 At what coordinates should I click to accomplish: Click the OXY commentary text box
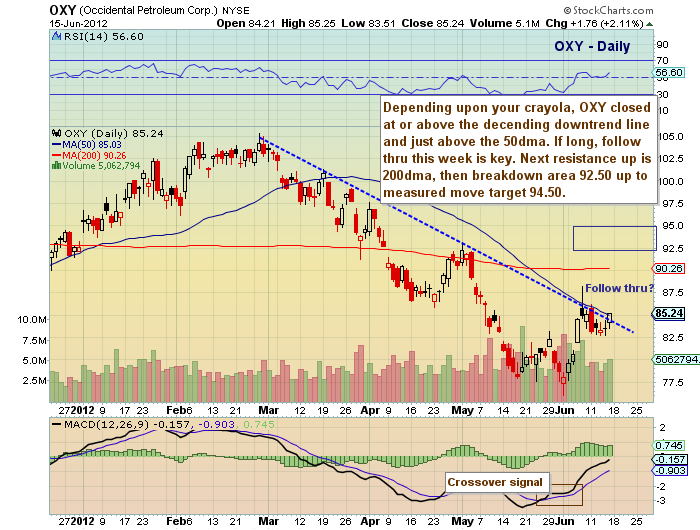click(x=518, y=150)
